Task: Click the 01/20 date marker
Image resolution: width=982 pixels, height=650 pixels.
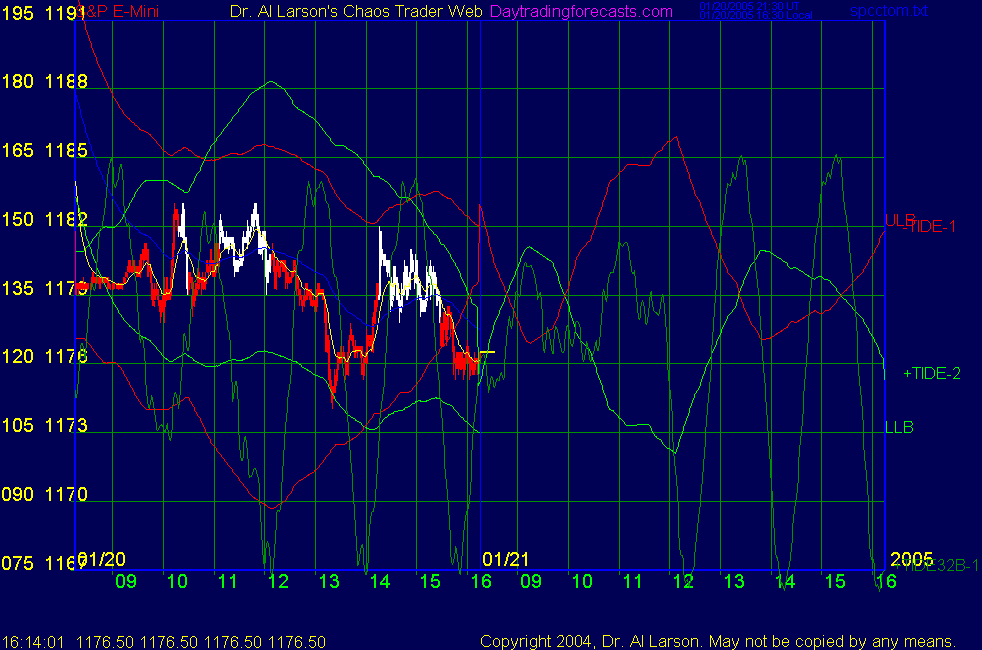Action: [102, 558]
